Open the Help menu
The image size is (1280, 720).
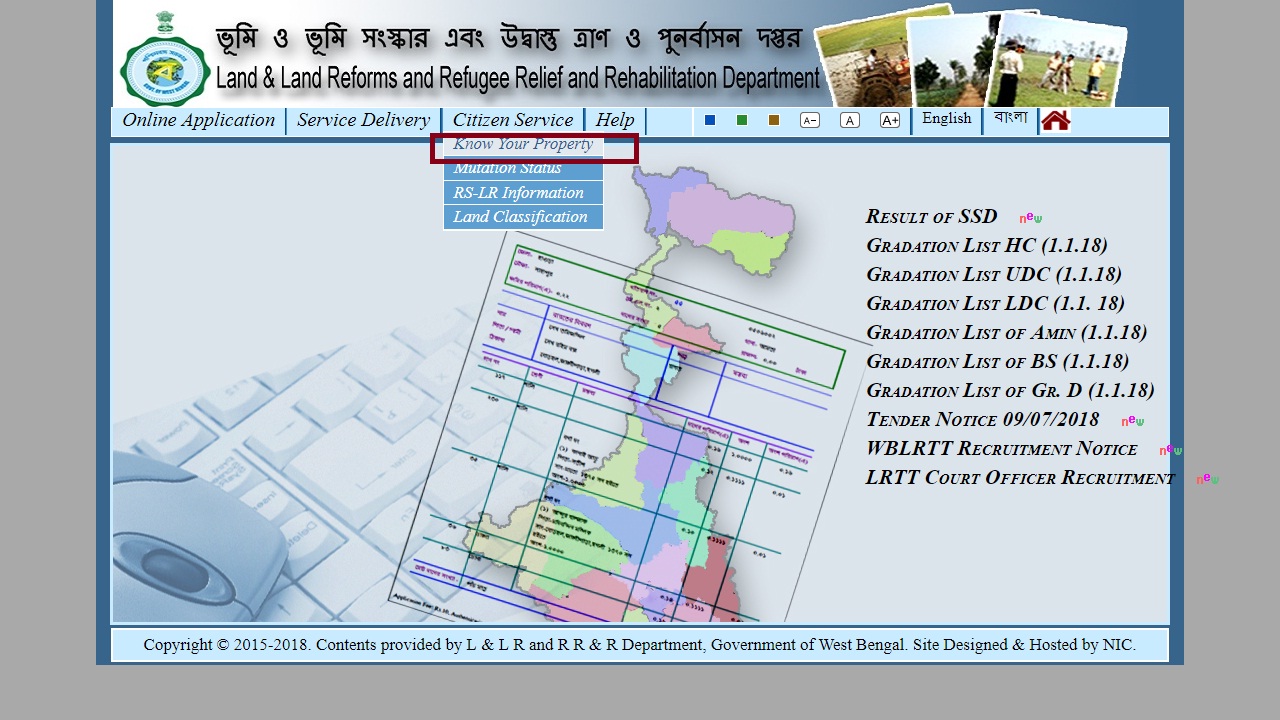coord(615,120)
